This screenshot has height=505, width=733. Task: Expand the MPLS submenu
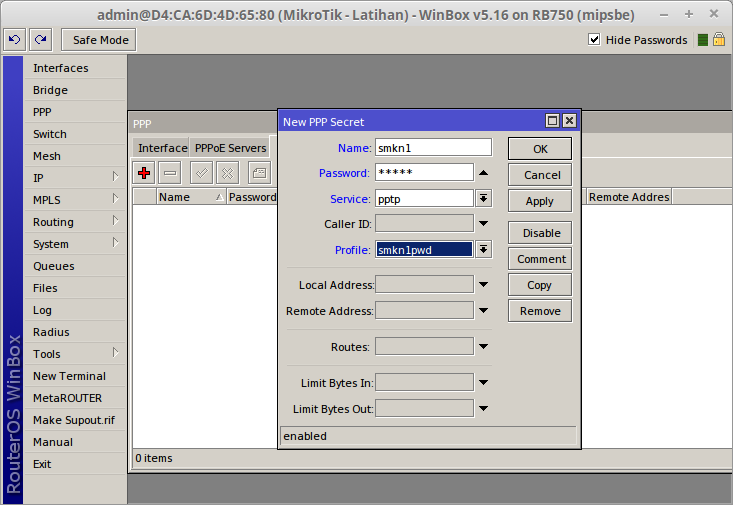75,200
